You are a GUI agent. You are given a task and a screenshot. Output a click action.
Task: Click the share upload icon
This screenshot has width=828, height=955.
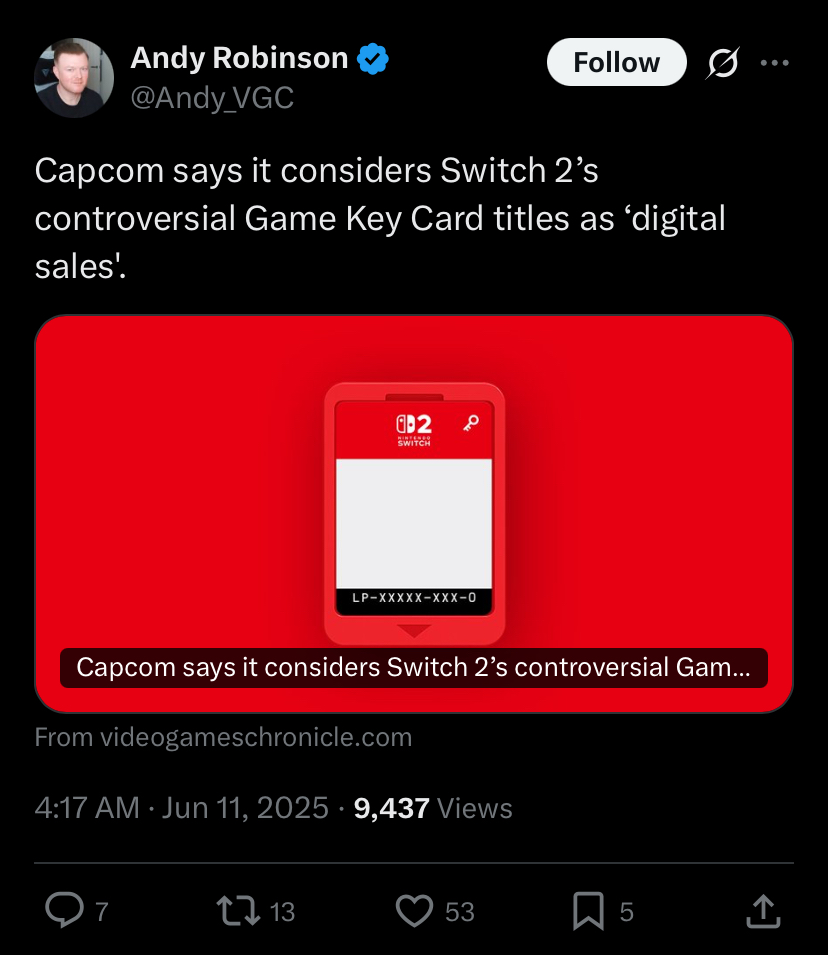pyautogui.click(x=763, y=911)
